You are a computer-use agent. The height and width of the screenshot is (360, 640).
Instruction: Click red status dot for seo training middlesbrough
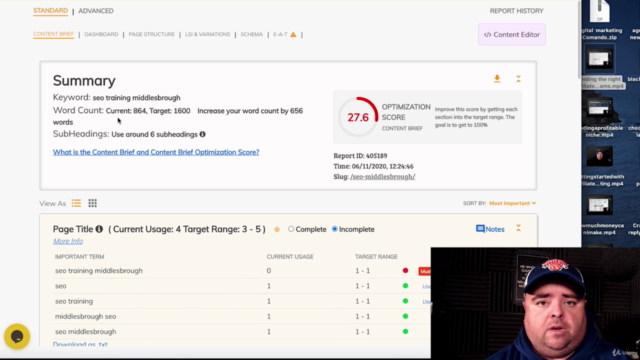tap(405, 271)
